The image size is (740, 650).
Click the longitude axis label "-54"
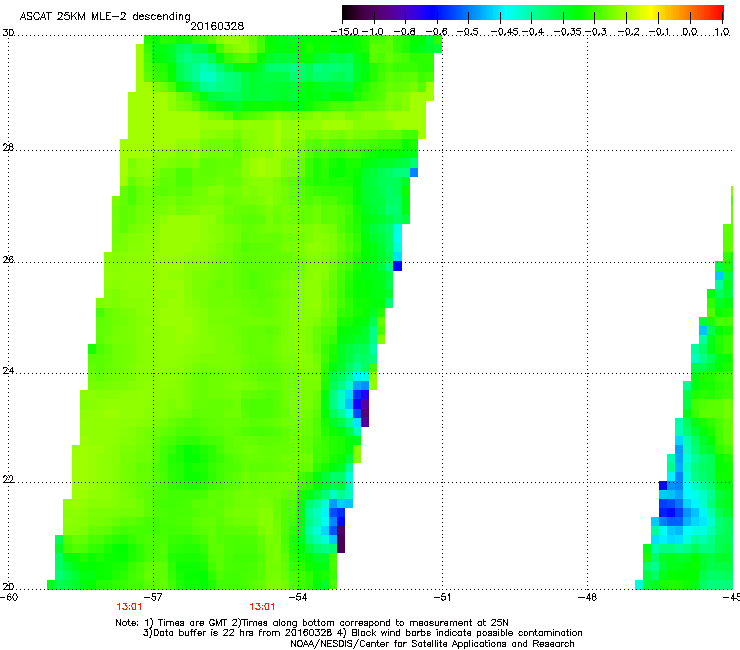[x=298, y=597]
